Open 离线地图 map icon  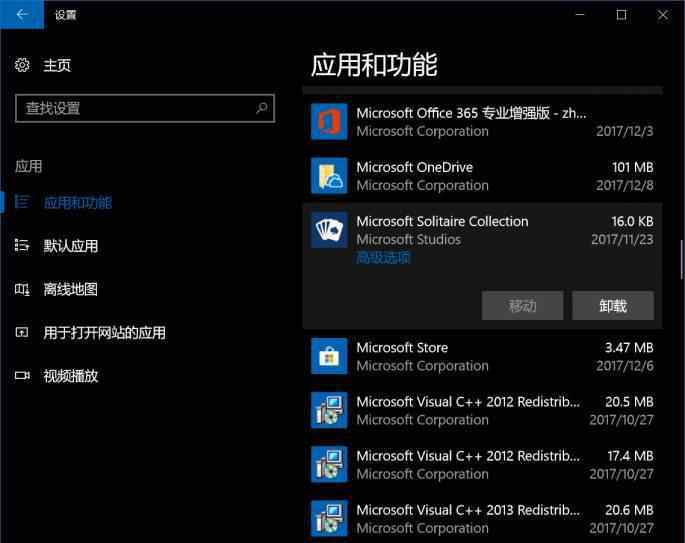[x=22, y=289]
